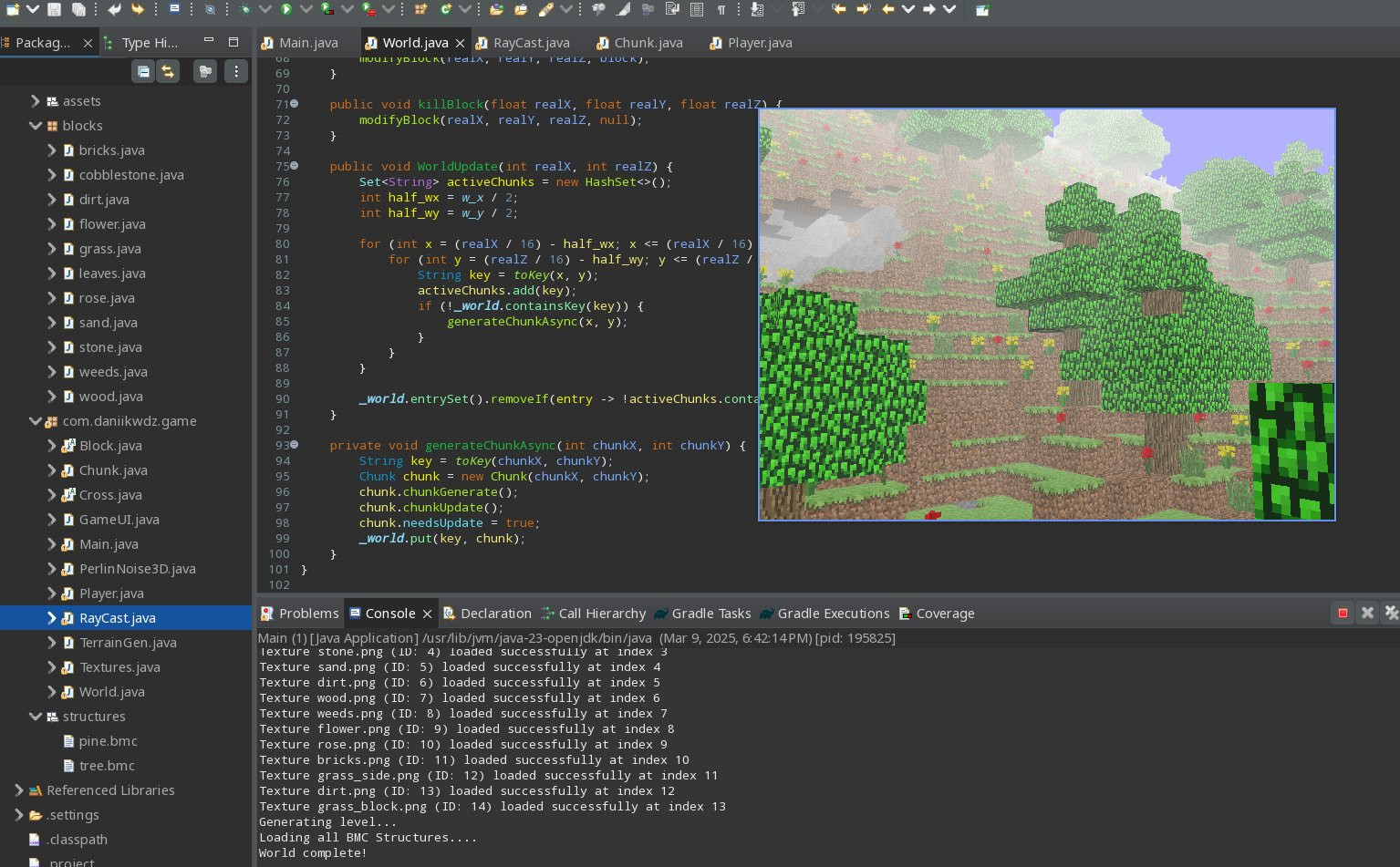Fold the WorldUpdate method at line 75
The image size is (1400, 867).
[x=294, y=166]
